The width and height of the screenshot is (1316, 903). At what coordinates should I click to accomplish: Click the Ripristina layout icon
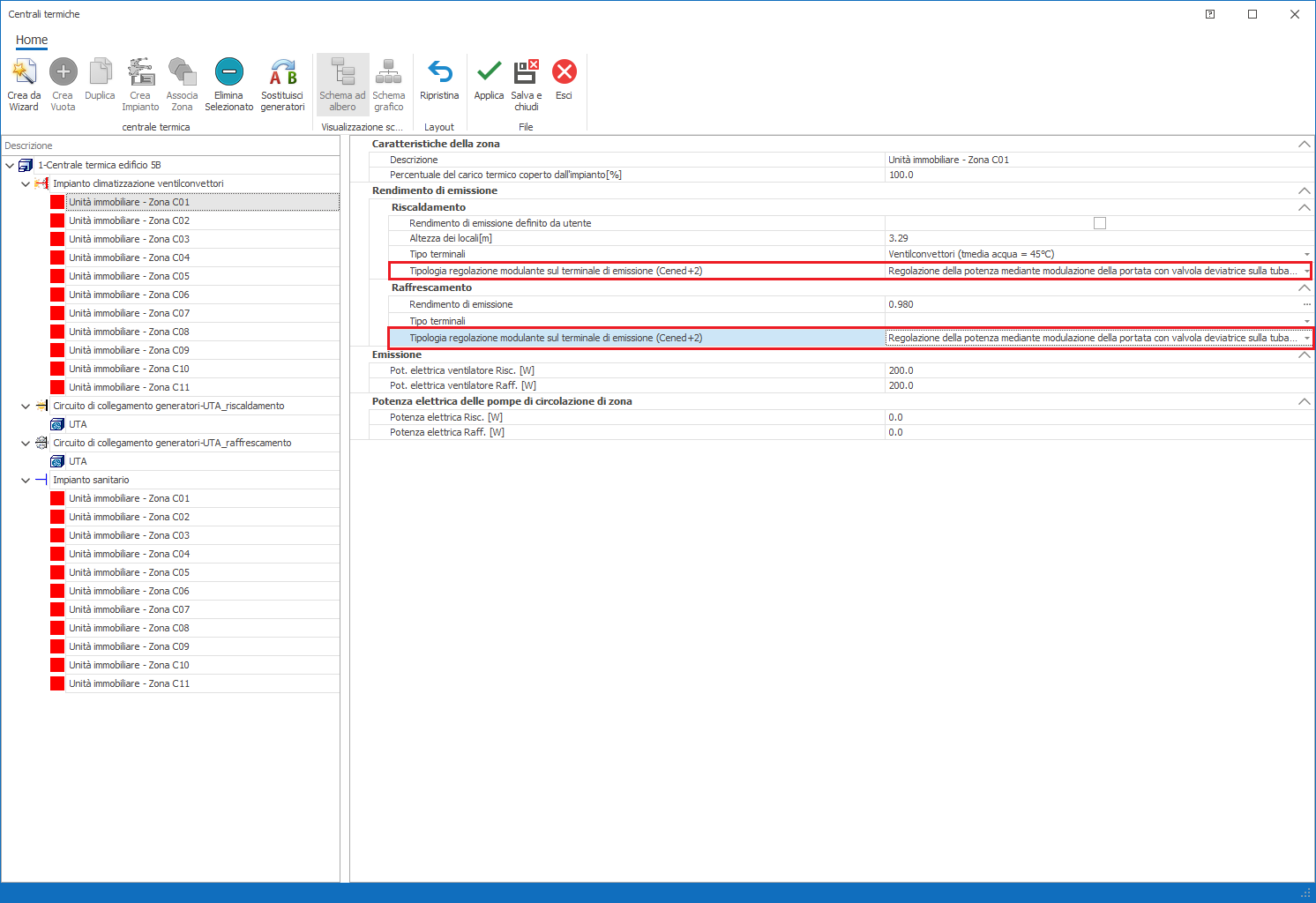(439, 72)
